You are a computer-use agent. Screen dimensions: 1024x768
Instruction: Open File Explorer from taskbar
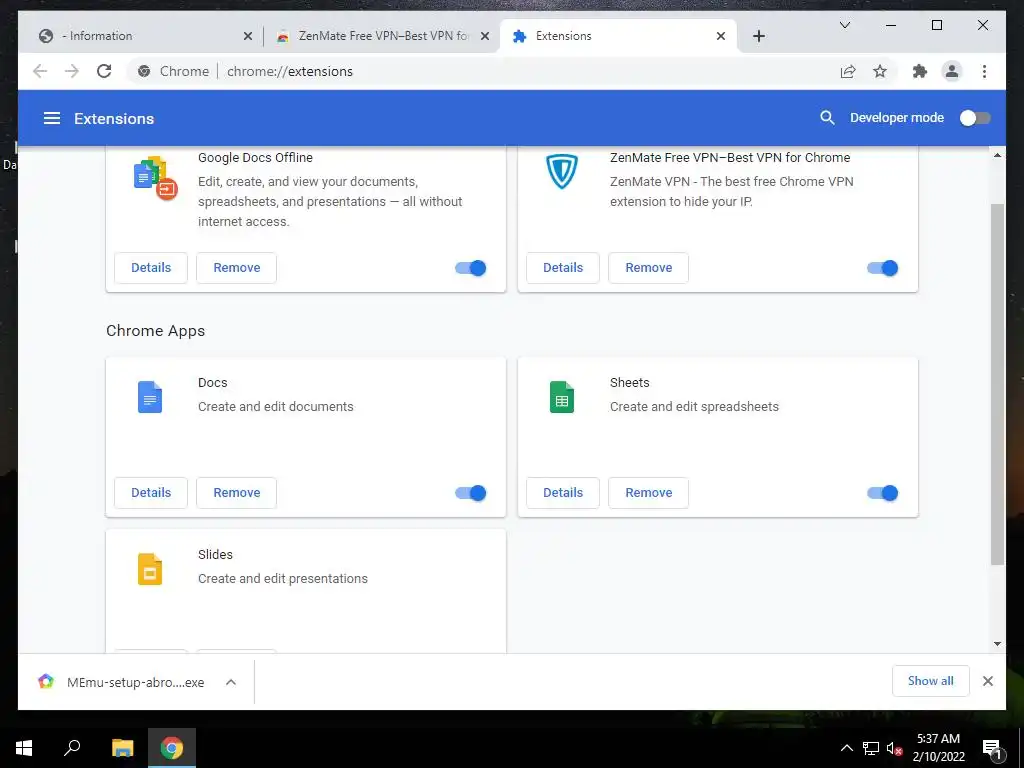click(x=122, y=748)
